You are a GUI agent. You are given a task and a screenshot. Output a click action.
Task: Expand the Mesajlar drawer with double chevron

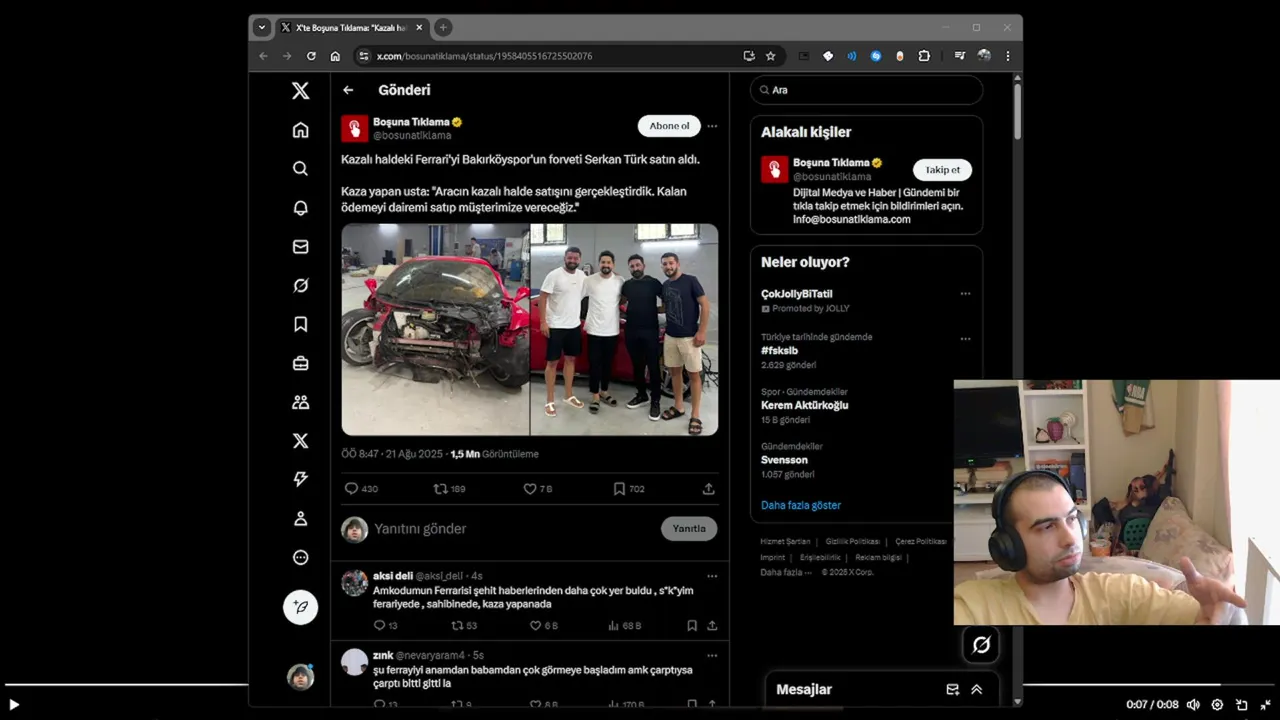(x=977, y=689)
